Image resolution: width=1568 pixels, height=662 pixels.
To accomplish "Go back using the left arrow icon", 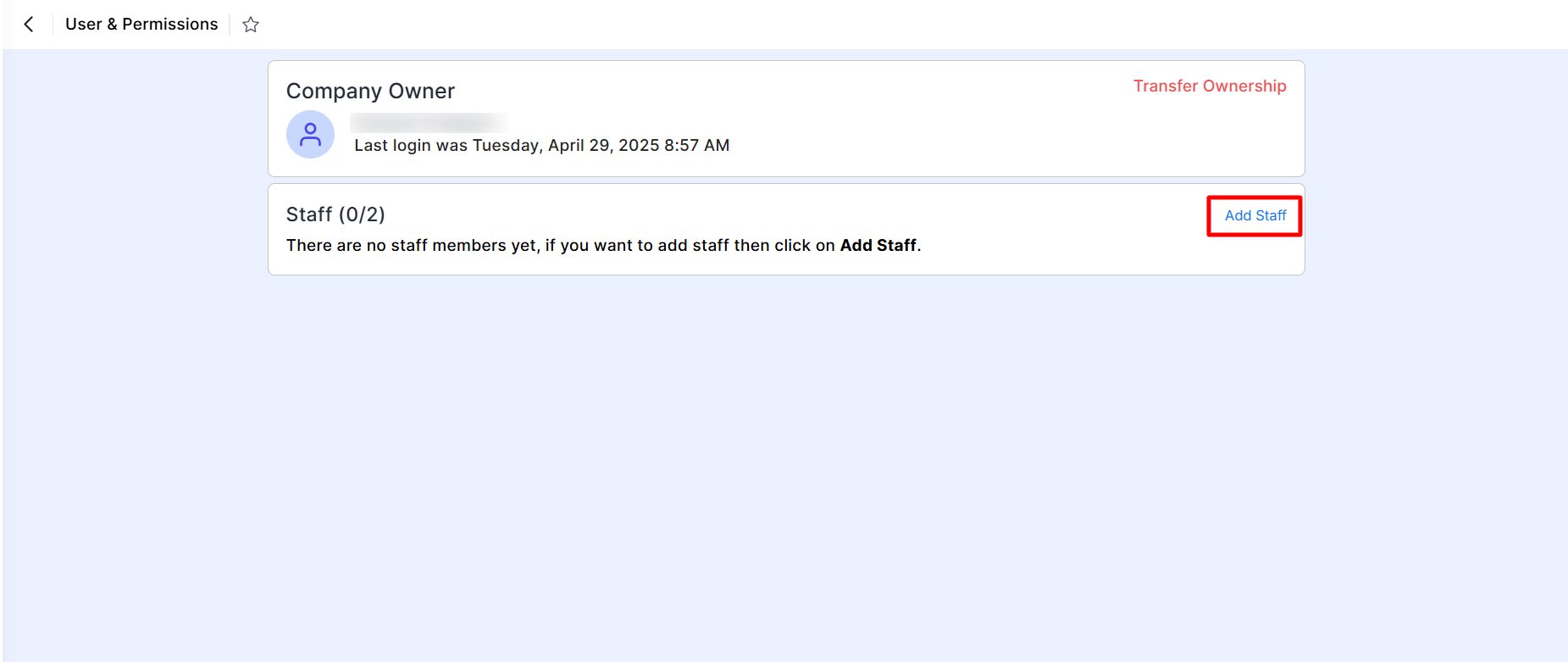I will (x=29, y=25).
